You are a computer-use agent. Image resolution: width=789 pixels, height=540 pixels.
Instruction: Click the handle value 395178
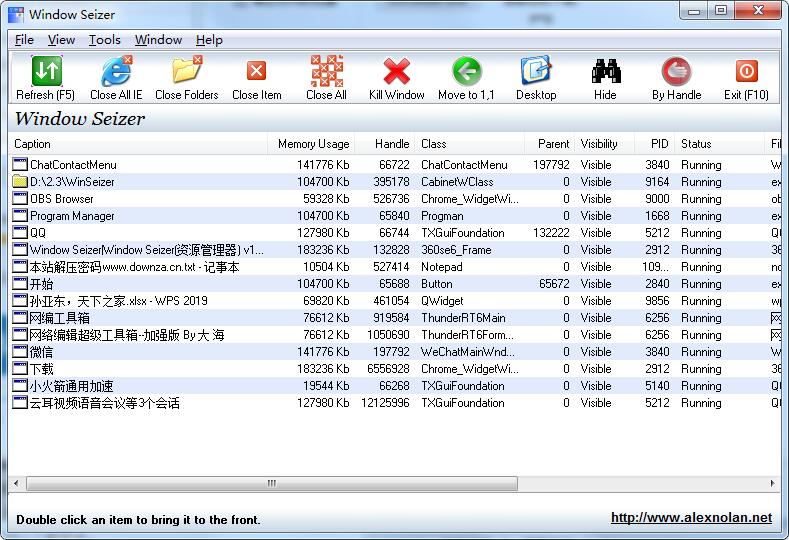pos(391,182)
